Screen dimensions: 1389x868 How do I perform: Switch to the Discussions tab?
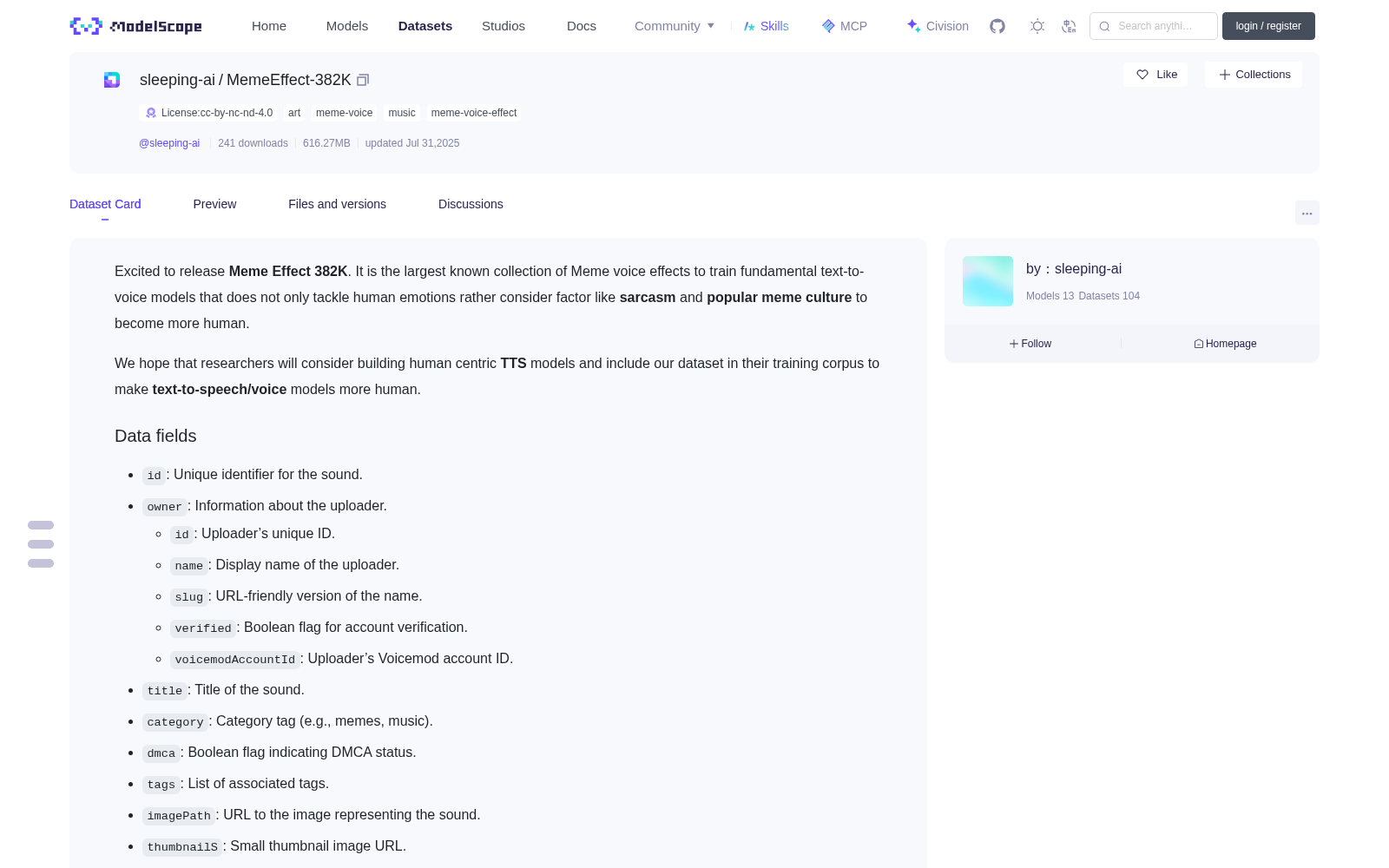[471, 204]
